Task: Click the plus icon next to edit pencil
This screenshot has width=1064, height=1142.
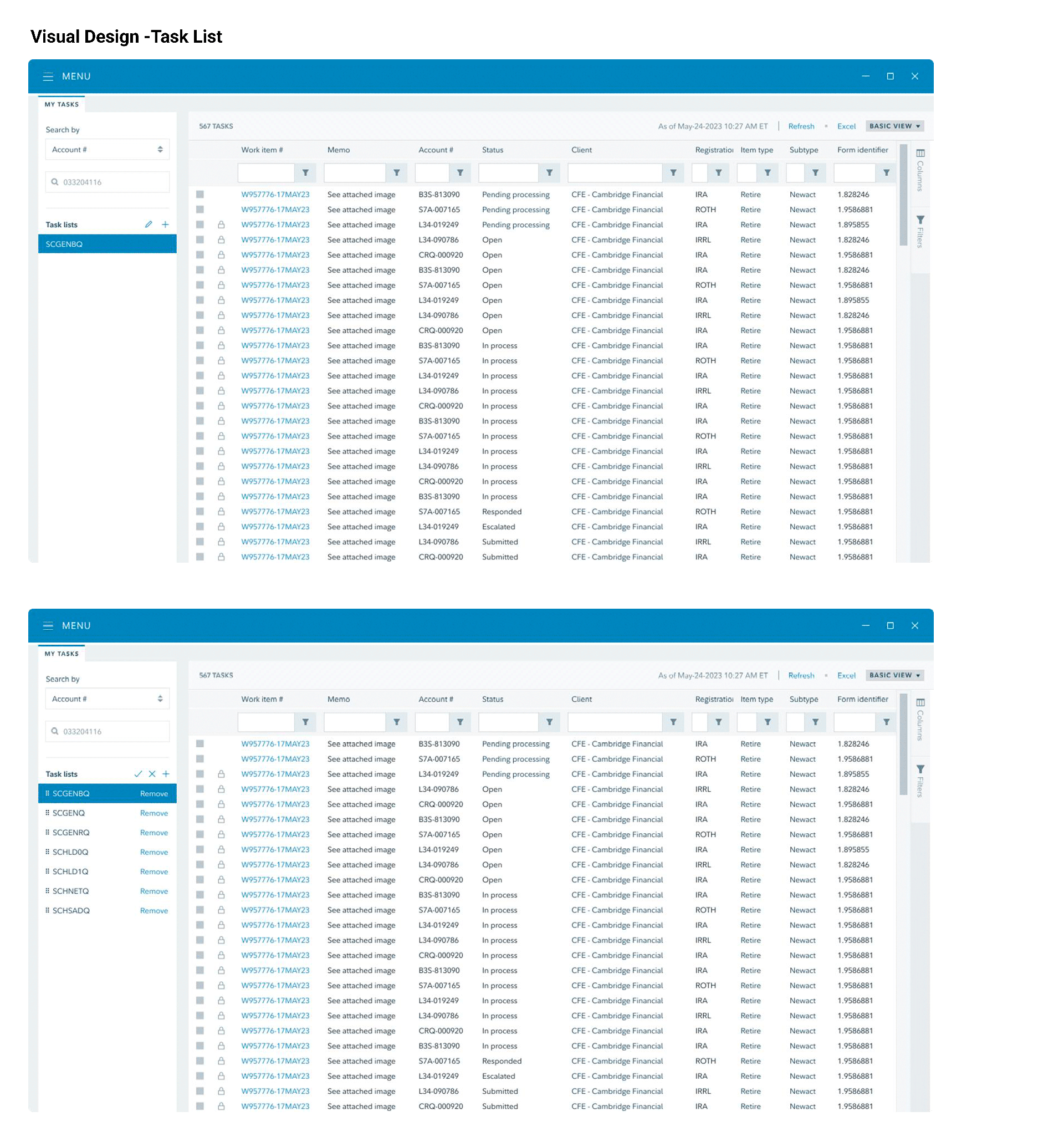Action: [165, 225]
